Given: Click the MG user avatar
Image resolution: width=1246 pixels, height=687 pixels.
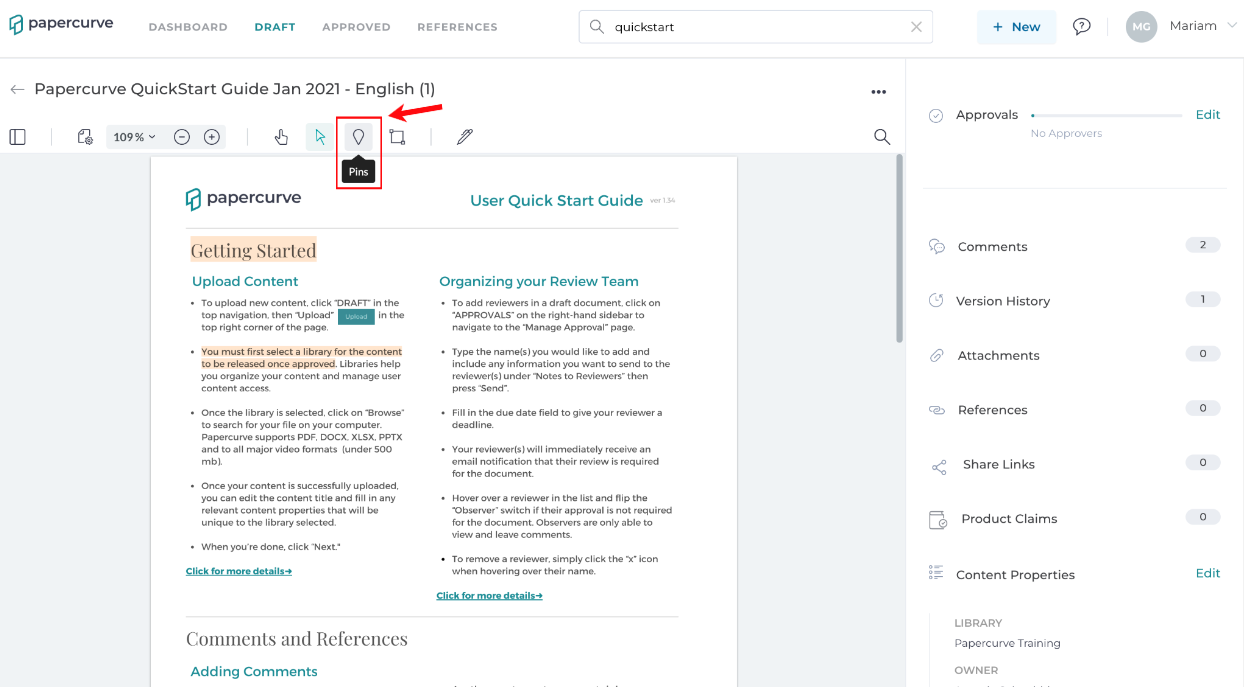Looking at the screenshot, I should click(1141, 27).
